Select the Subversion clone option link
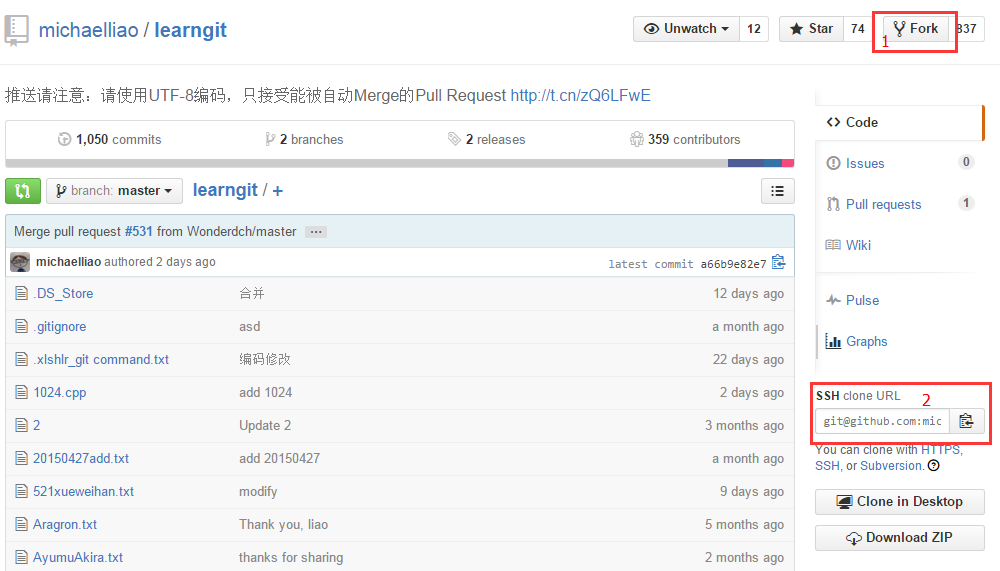1000x571 pixels. point(891,466)
